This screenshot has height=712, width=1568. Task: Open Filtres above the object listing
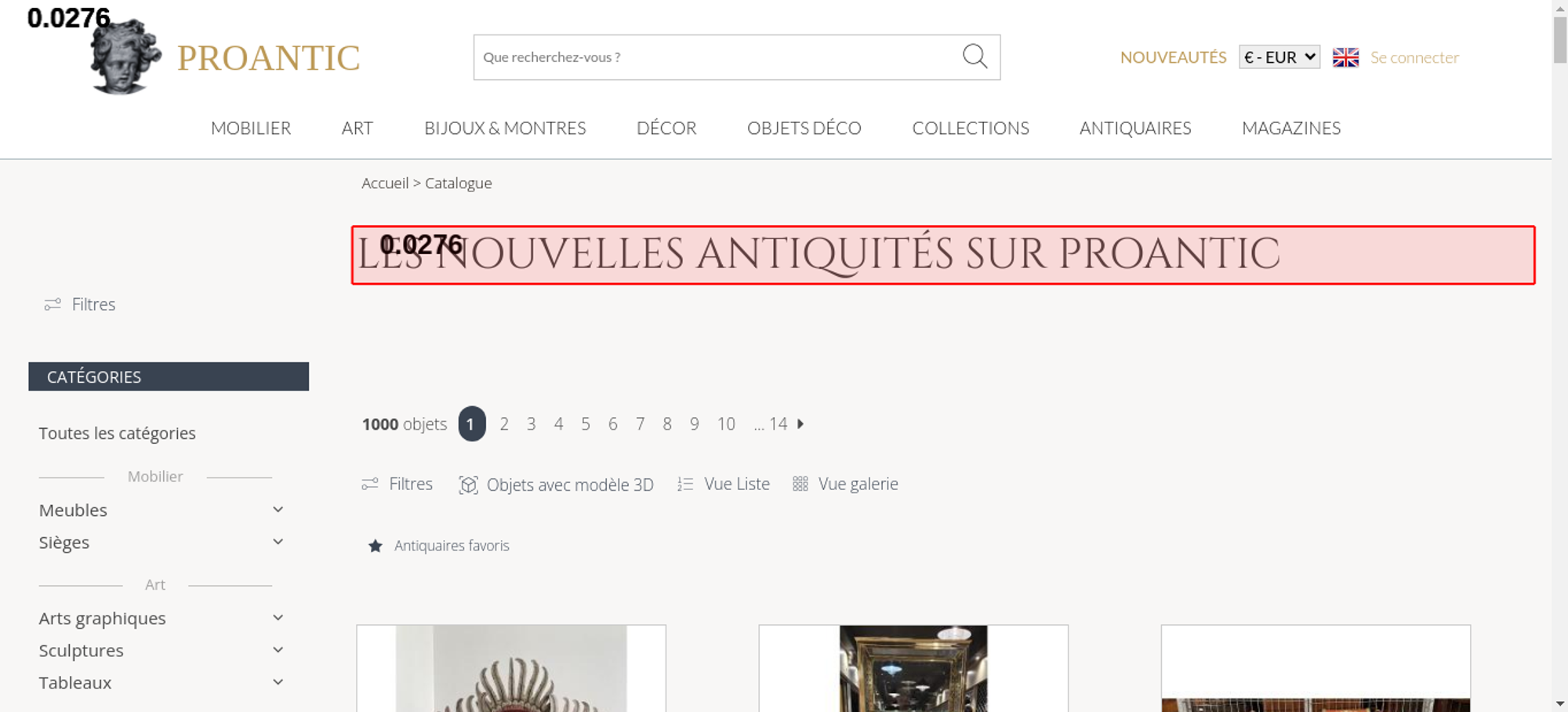coord(397,484)
